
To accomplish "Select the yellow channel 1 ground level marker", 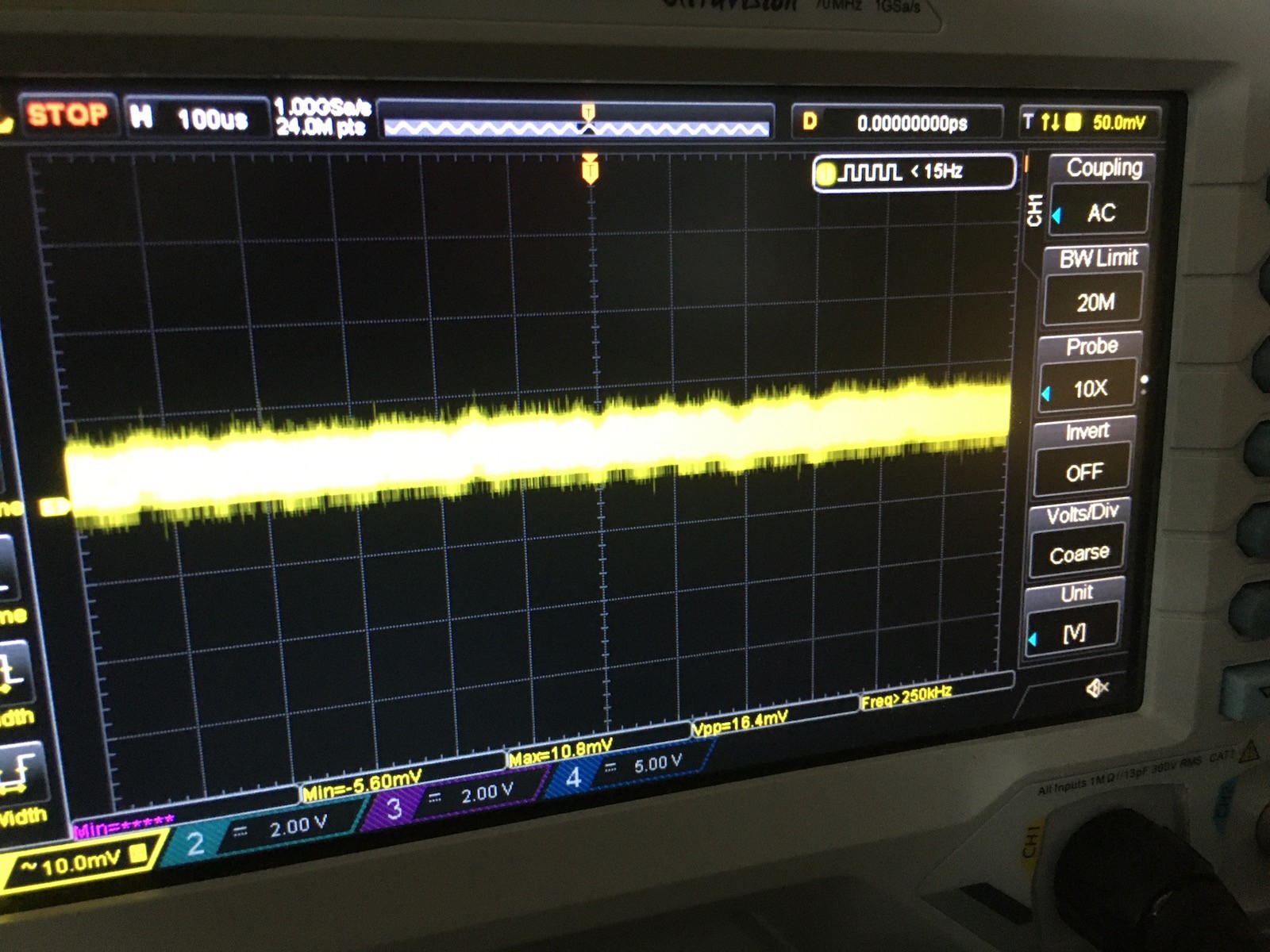I will [x=54, y=506].
